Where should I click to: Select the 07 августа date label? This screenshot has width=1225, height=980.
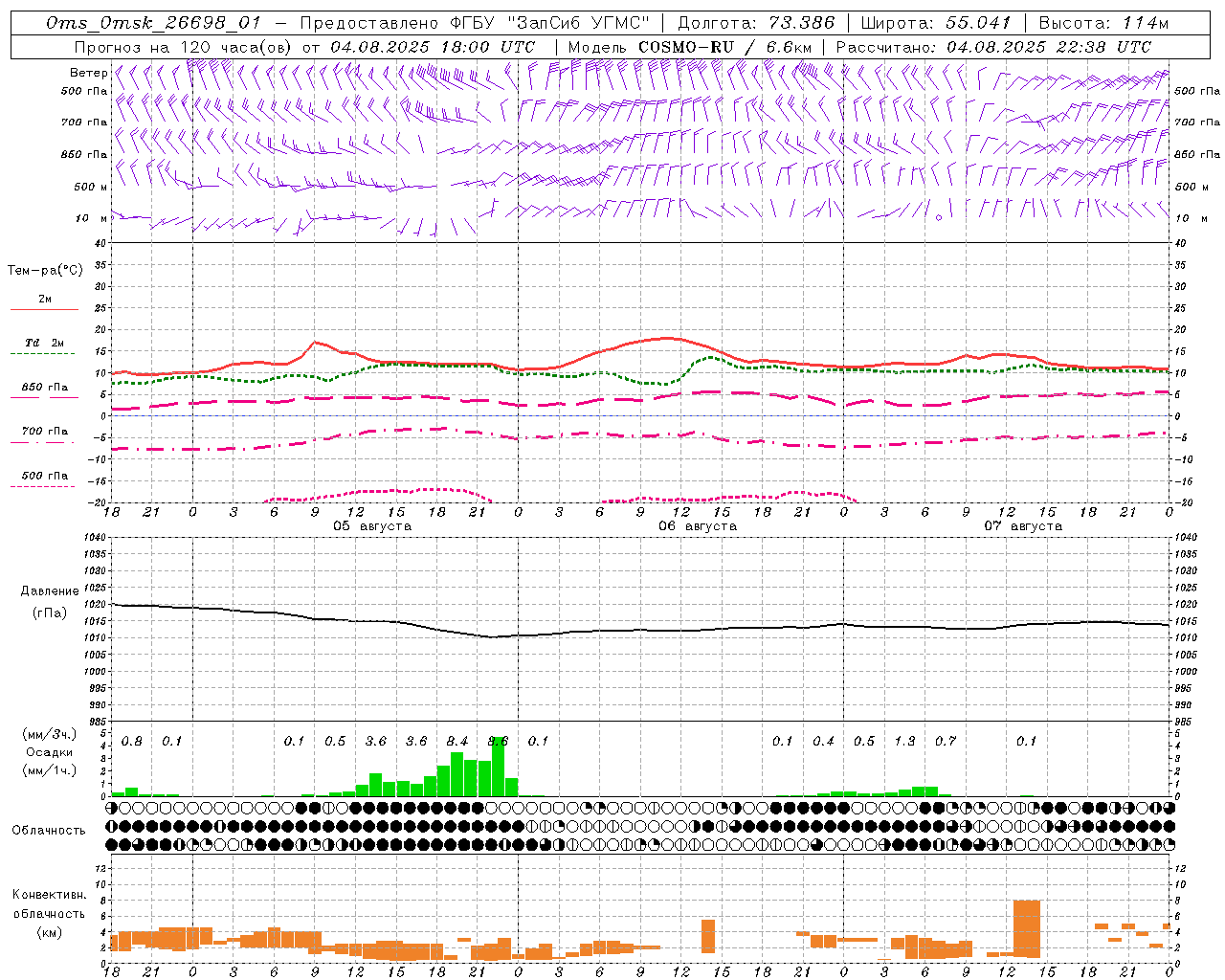pos(1023,526)
